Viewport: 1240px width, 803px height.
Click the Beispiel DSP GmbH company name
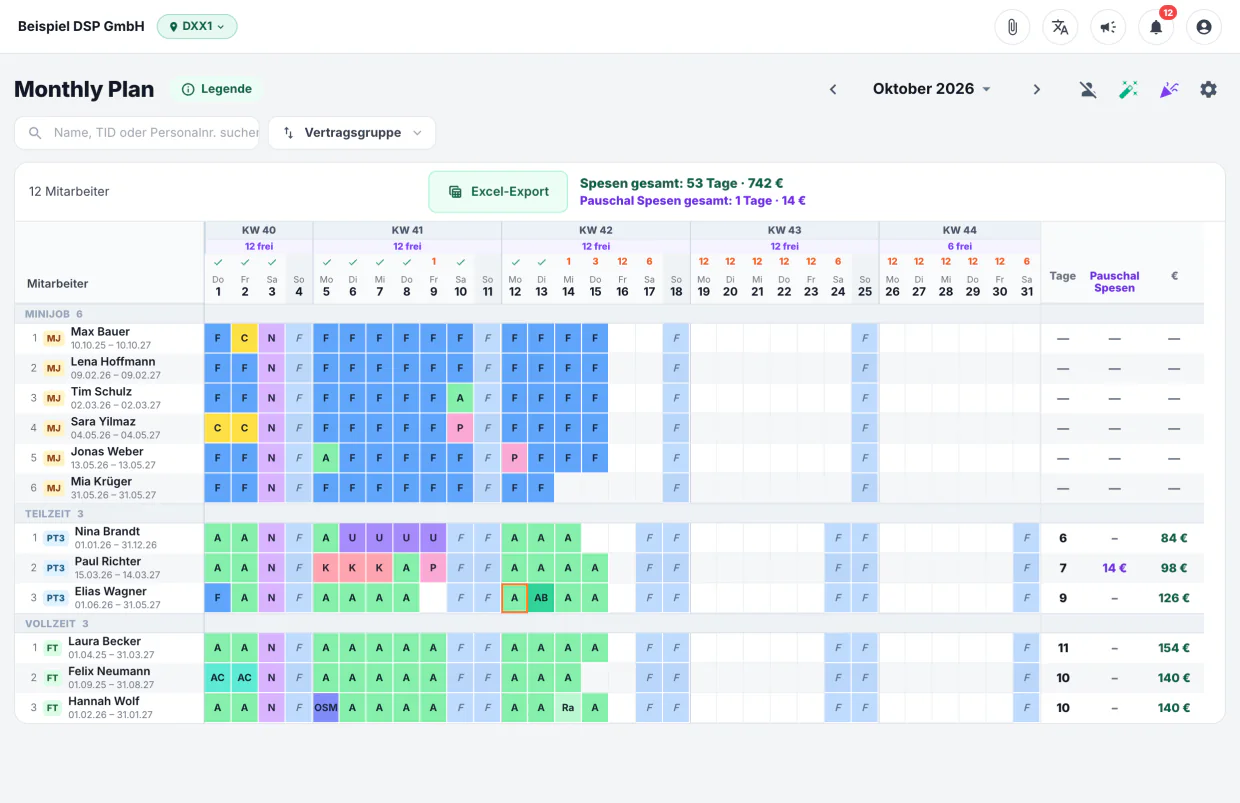point(81,26)
